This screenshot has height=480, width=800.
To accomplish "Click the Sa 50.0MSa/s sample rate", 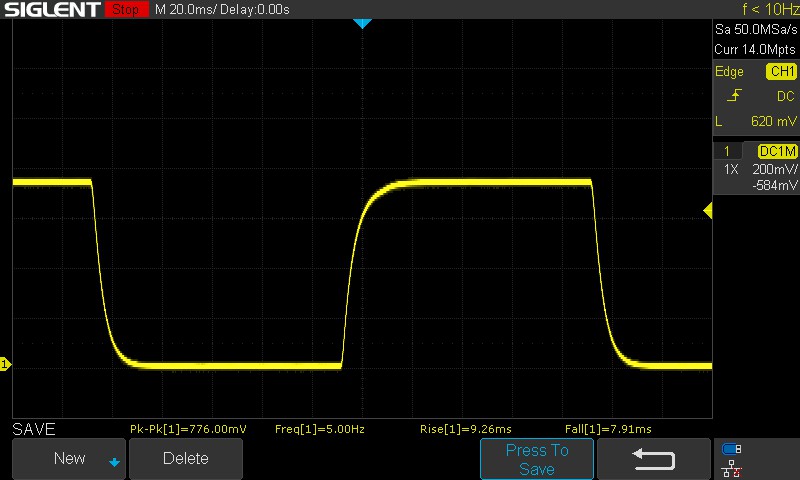I will [756, 30].
